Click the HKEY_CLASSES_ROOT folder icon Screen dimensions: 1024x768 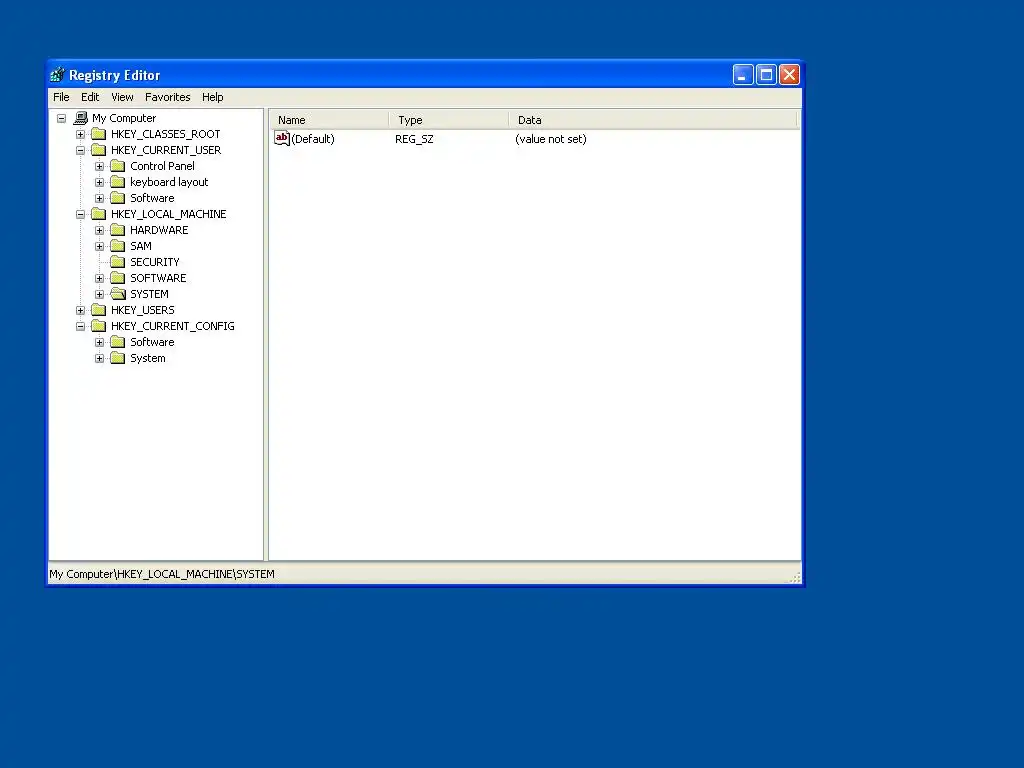click(99, 134)
